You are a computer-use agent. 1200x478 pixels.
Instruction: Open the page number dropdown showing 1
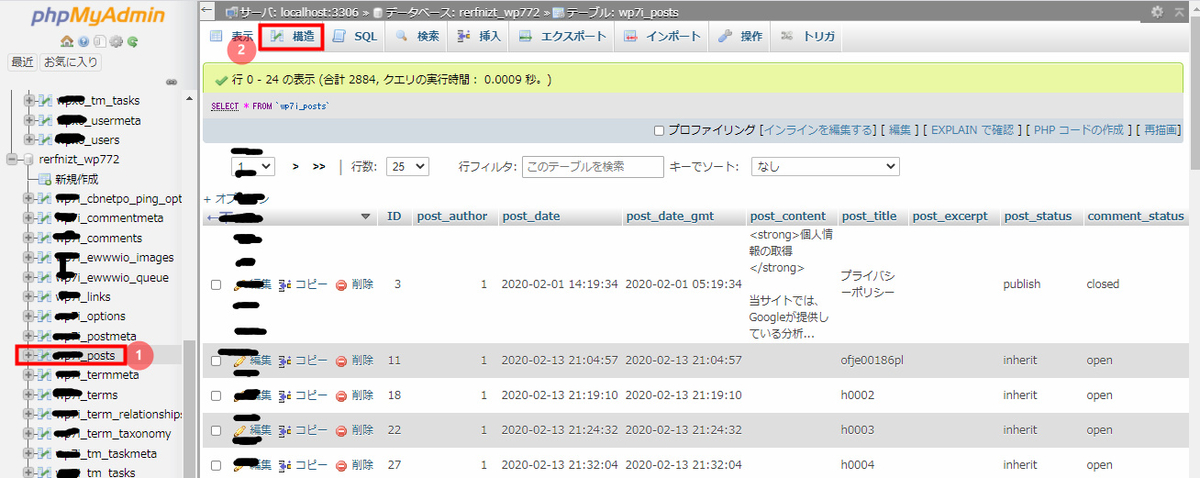253,167
